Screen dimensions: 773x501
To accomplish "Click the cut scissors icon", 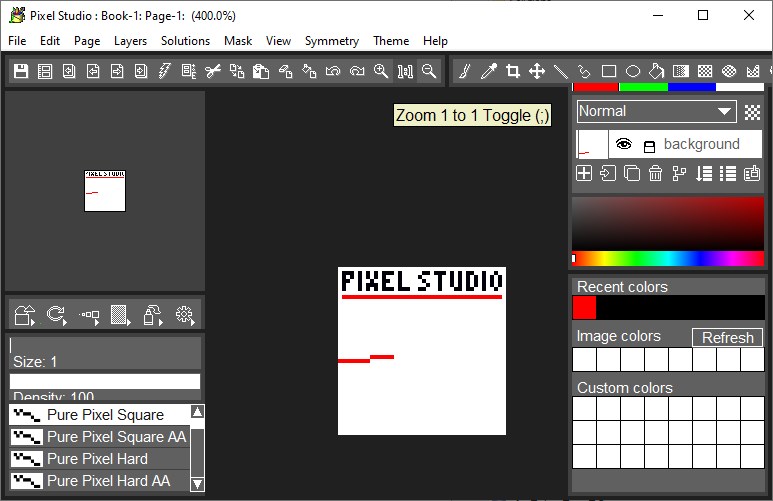I will [212, 72].
